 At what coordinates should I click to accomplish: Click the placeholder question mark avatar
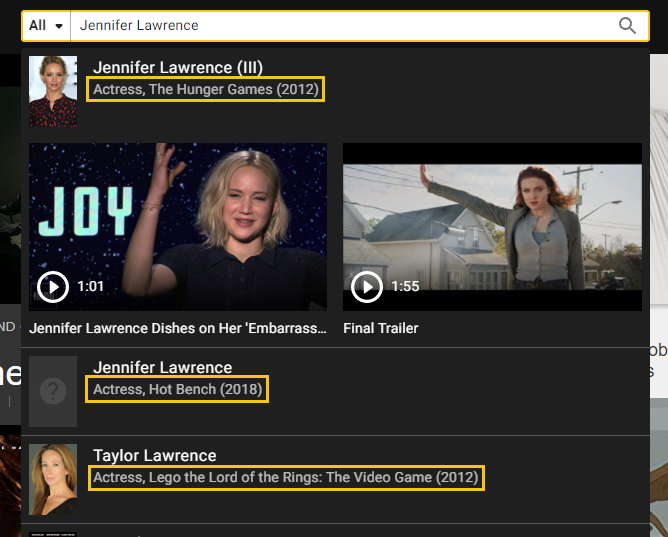(53, 391)
